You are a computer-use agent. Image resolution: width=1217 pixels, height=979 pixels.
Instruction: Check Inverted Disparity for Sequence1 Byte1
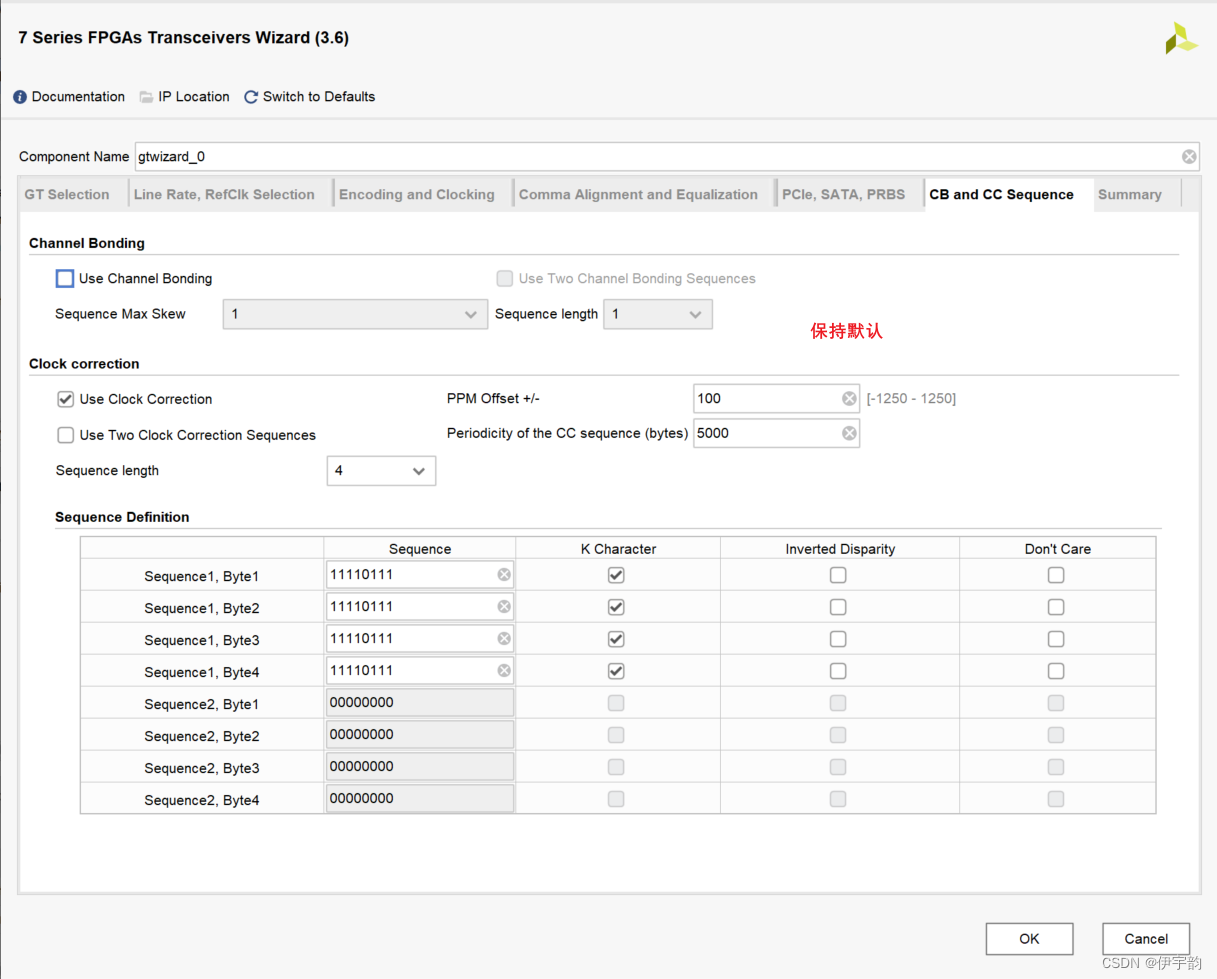838,575
